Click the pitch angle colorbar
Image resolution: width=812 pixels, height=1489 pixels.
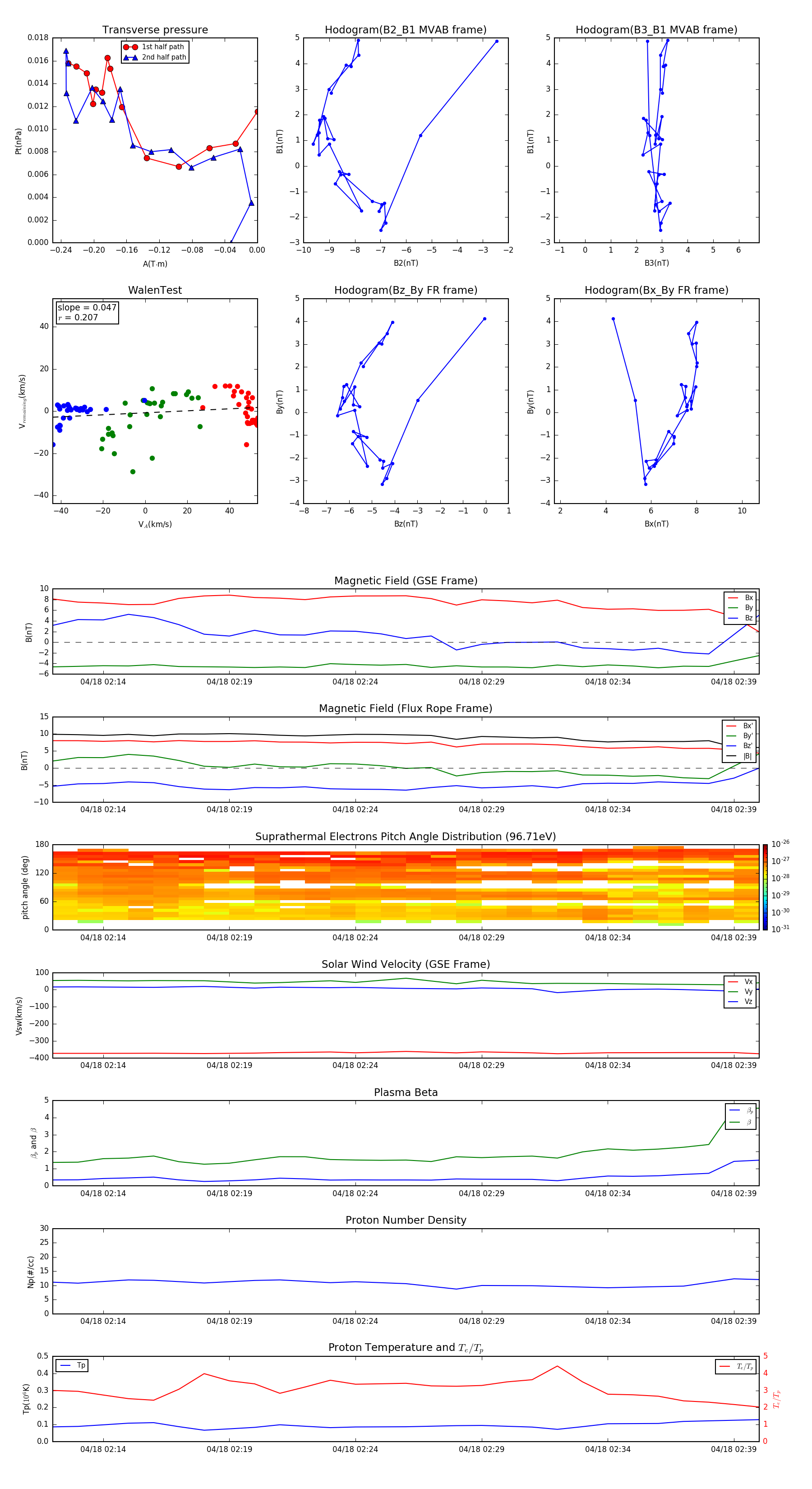(x=765, y=887)
